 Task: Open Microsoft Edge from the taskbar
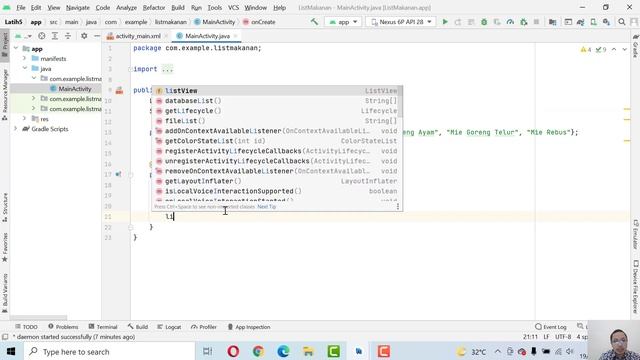(x=283, y=351)
